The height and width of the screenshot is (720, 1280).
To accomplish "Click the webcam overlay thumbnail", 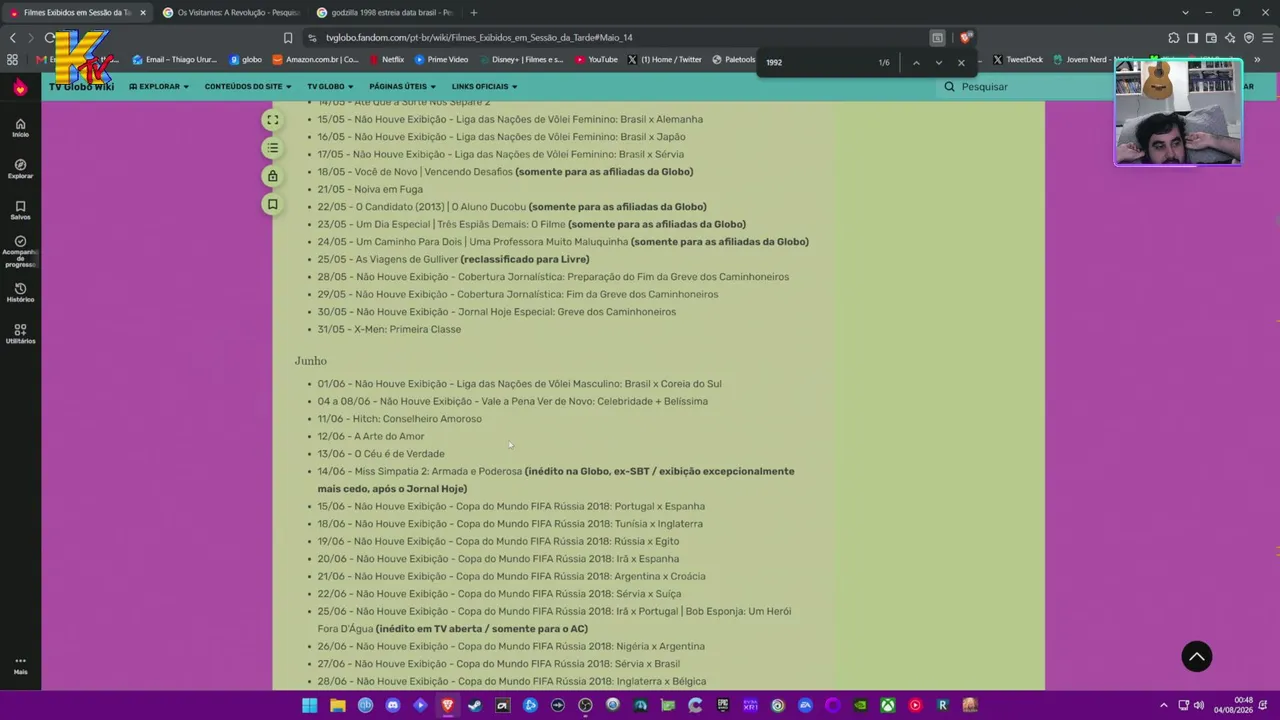I will 1178,111.
